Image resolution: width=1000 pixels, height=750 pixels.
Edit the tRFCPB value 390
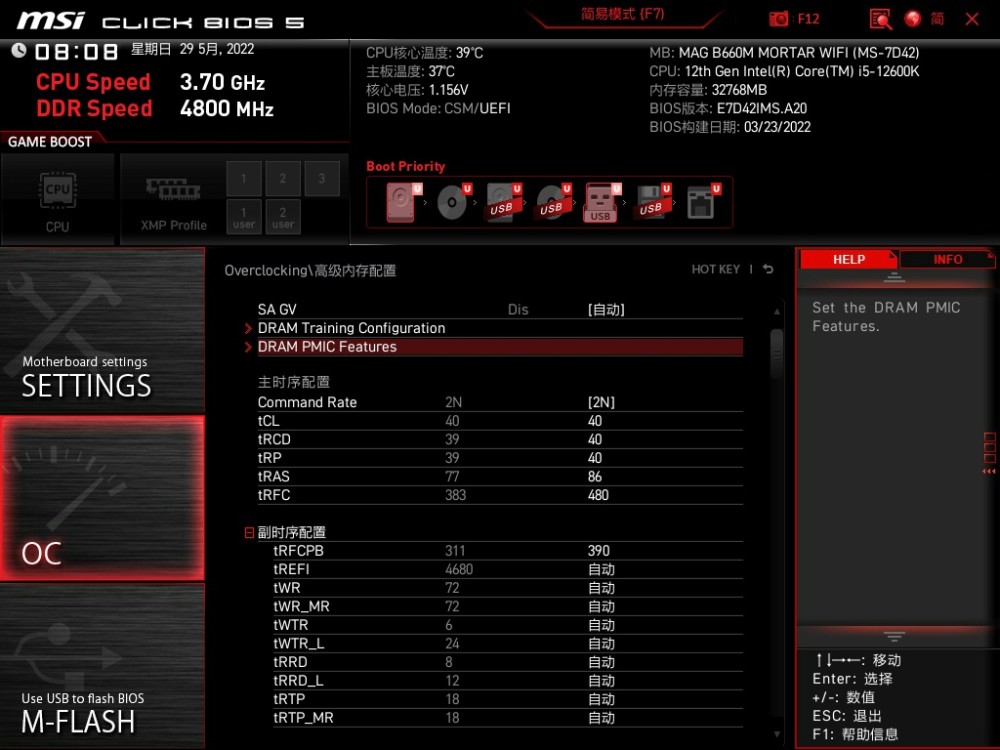click(x=599, y=550)
